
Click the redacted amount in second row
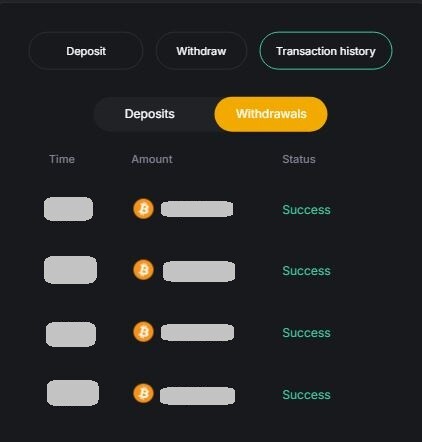pos(199,271)
